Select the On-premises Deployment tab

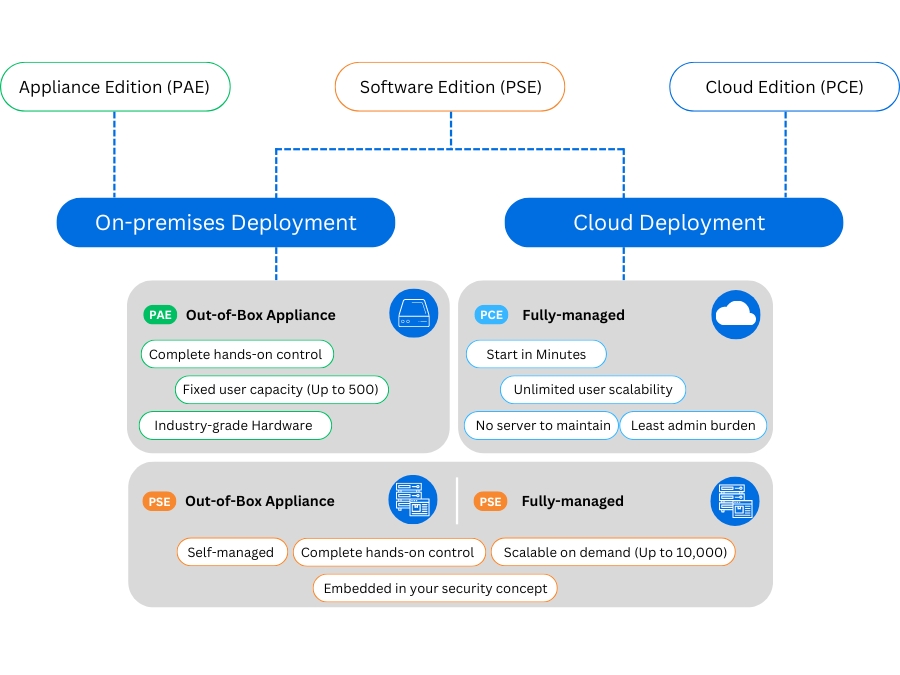point(225,222)
